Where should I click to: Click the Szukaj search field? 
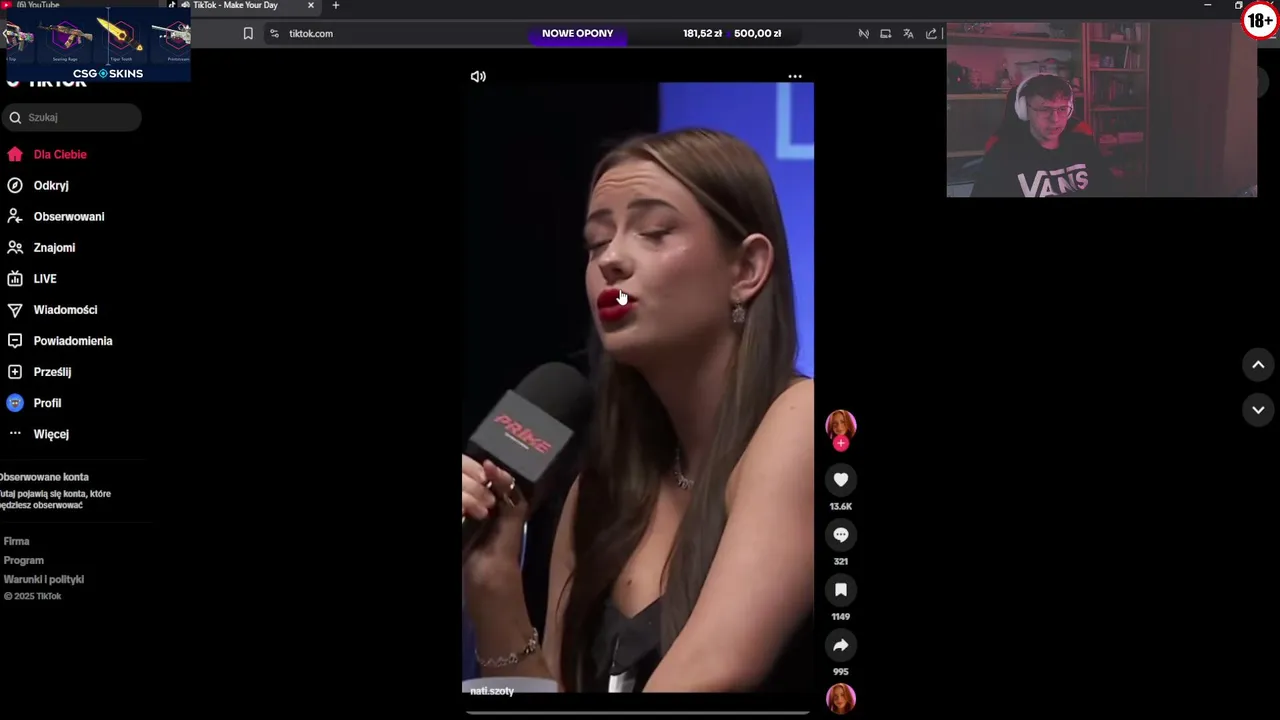[71, 117]
